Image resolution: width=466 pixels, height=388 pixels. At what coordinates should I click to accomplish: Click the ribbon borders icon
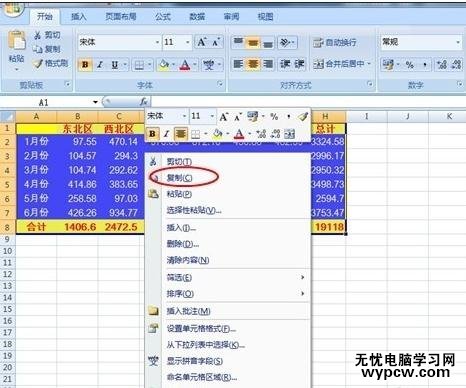[x=138, y=65]
